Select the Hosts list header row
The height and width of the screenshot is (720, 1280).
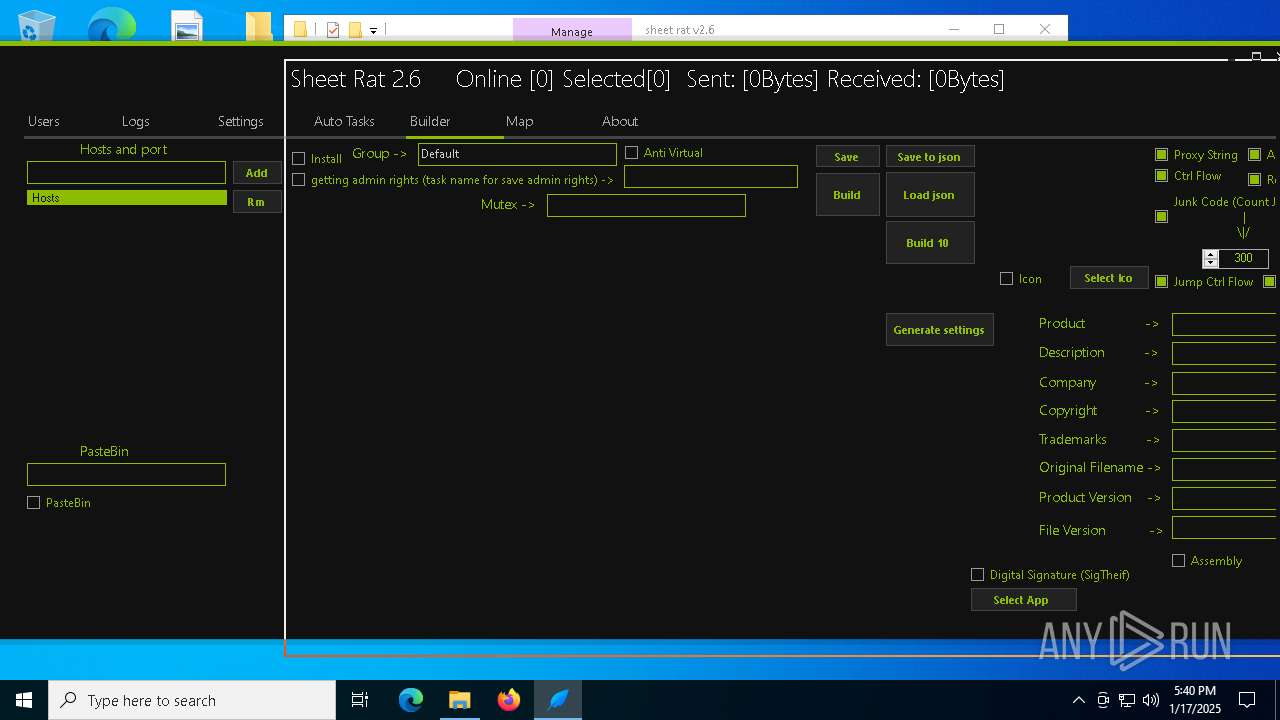tap(127, 198)
